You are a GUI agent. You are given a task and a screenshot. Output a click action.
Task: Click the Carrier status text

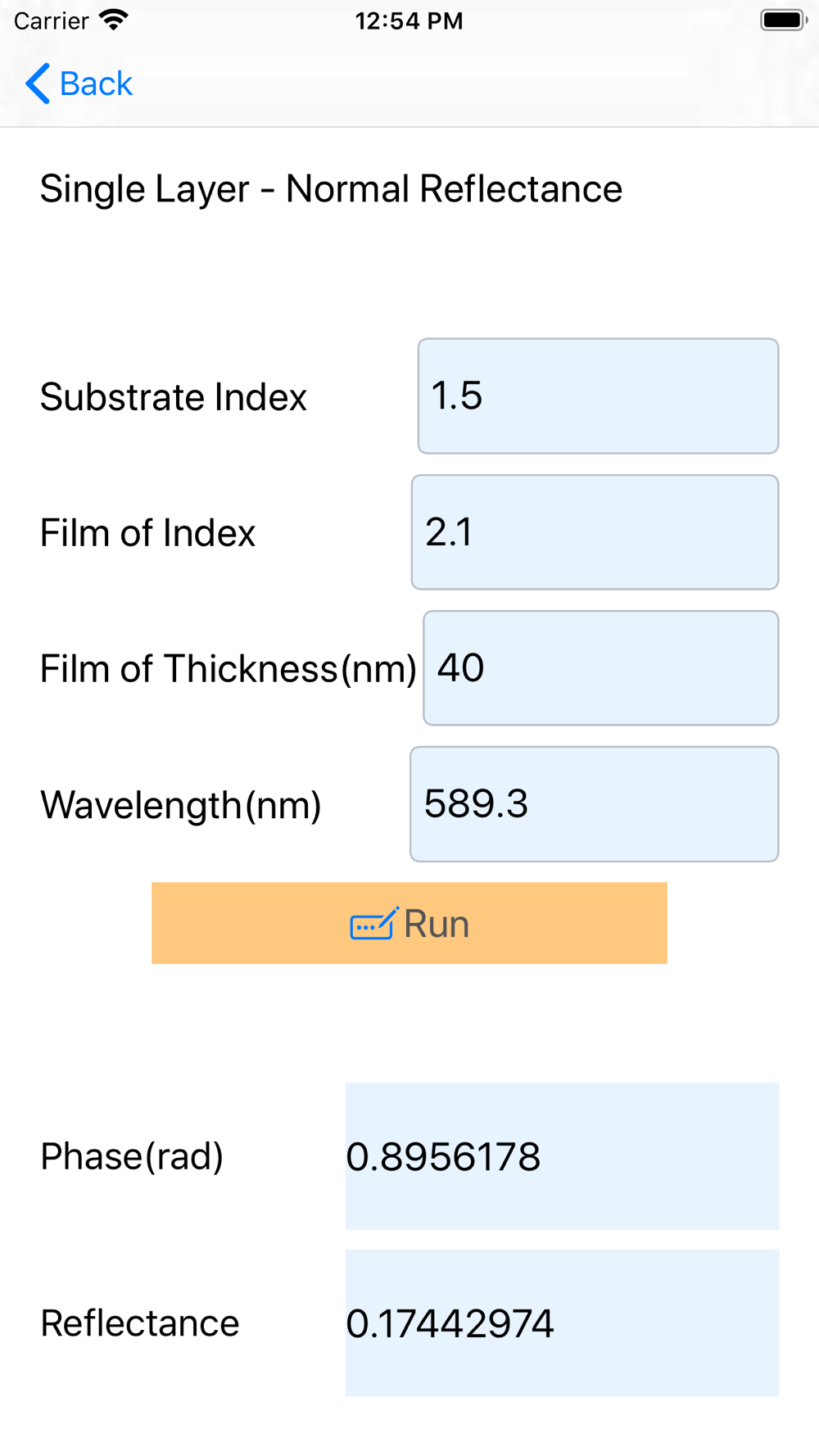click(x=51, y=20)
